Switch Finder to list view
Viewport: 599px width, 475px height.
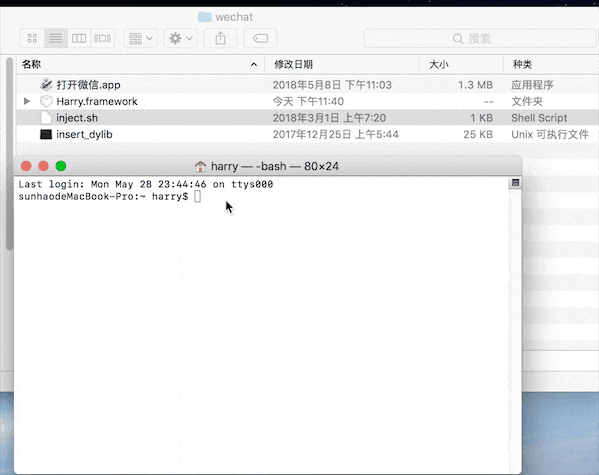(x=56, y=38)
